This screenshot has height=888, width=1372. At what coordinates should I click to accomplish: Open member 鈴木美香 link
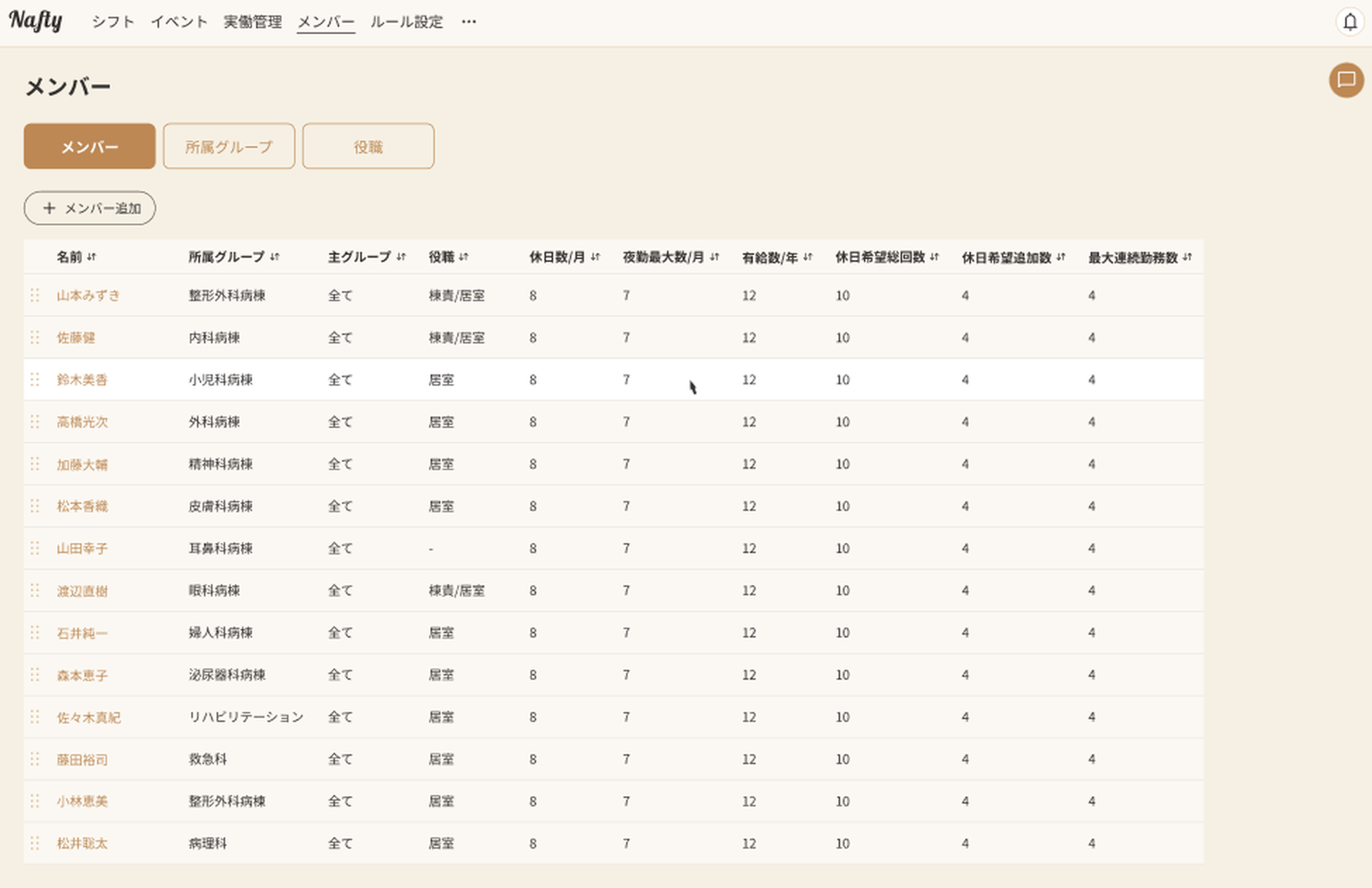coord(82,380)
